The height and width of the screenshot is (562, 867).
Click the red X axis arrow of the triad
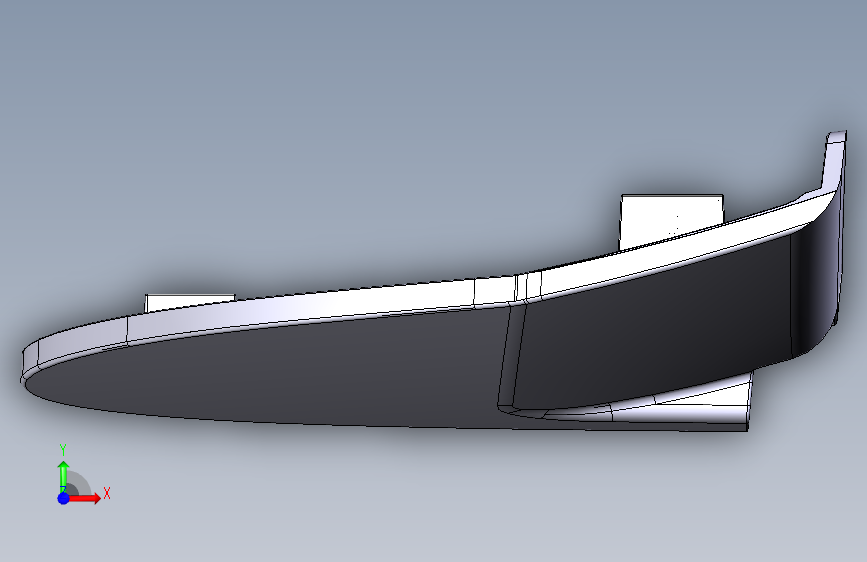click(x=84, y=498)
